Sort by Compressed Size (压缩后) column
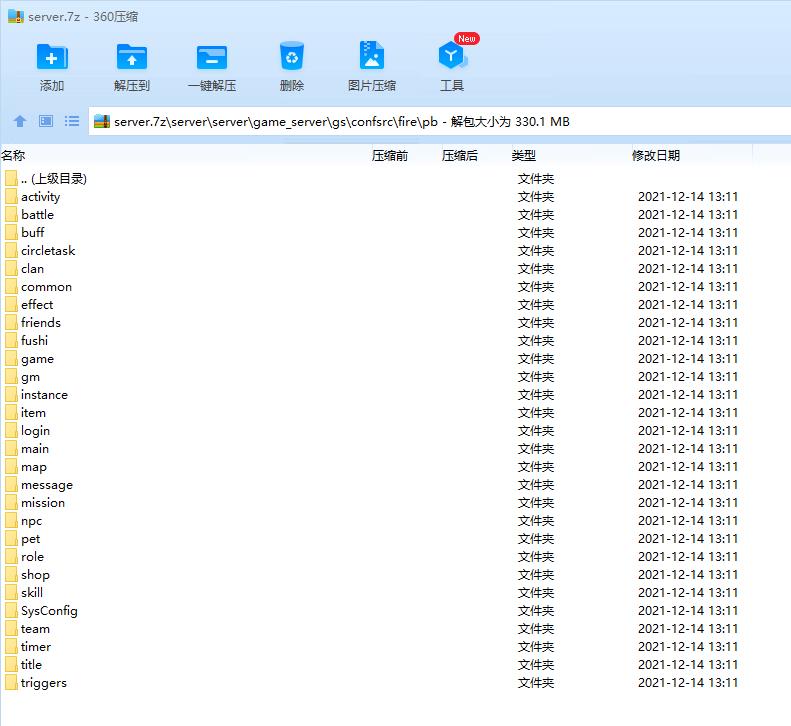Image resolution: width=791 pixels, height=726 pixels. 459,155
